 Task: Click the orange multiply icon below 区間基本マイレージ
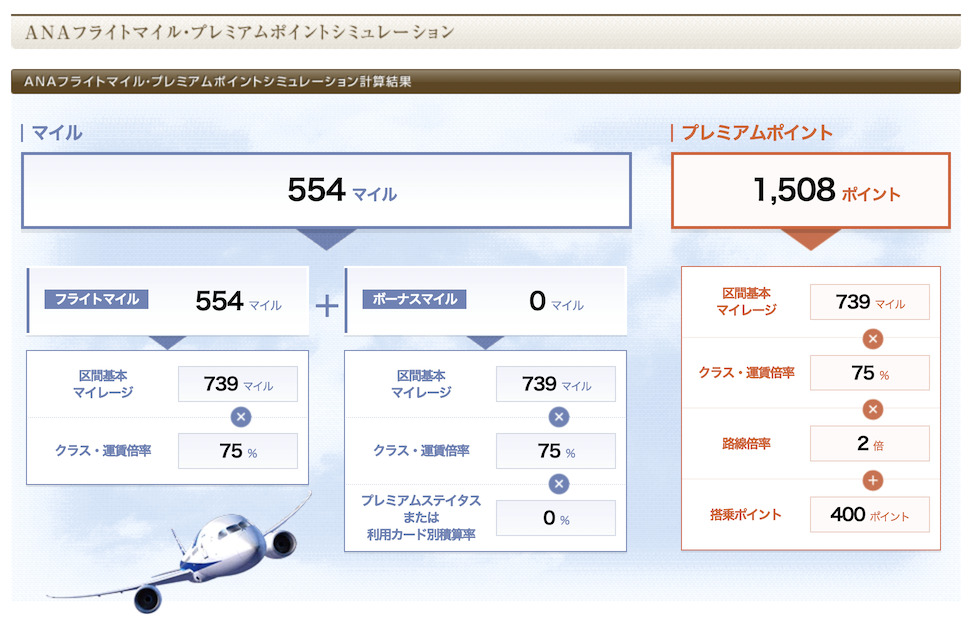click(x=873, y=338)
